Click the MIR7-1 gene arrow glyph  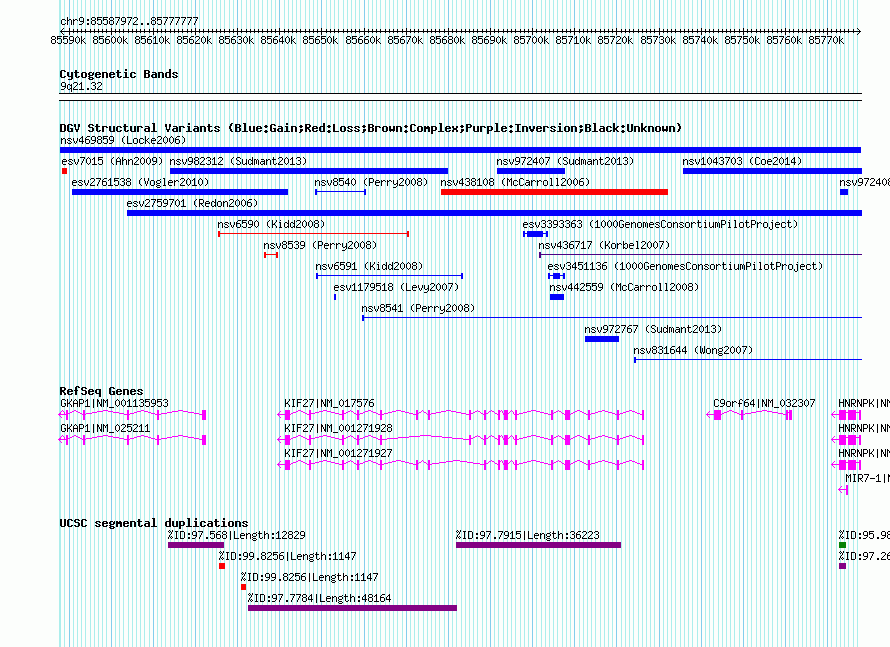843,490
